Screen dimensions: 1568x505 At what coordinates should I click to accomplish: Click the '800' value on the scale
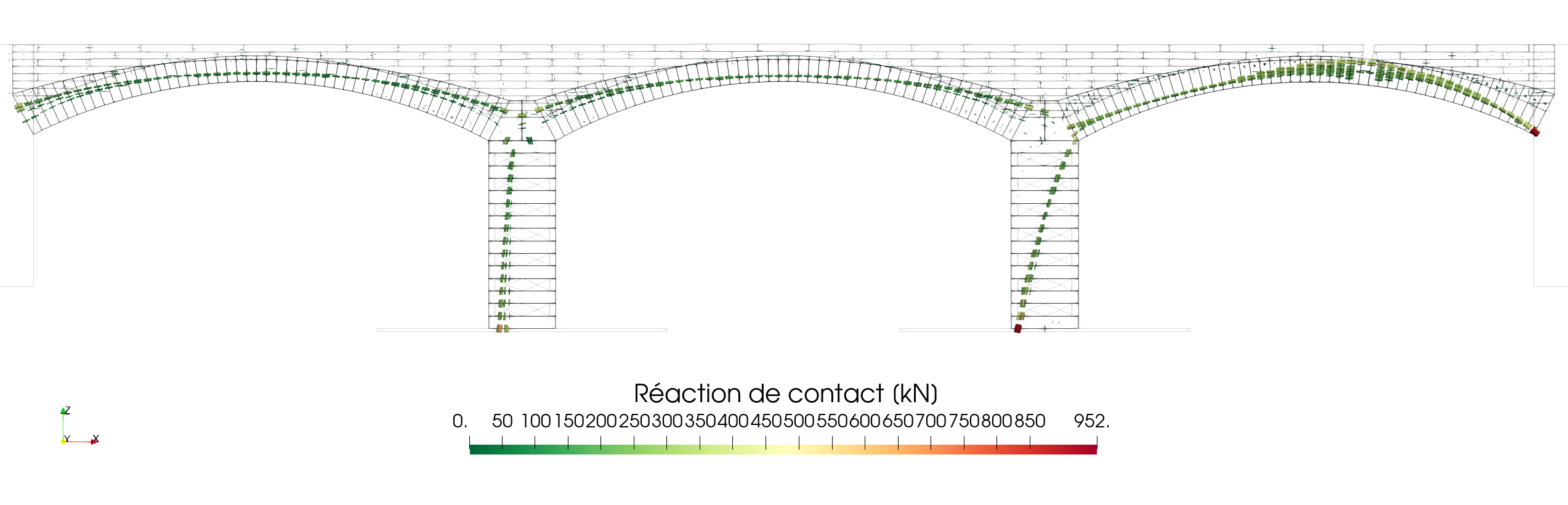click(x=996, y=421)
